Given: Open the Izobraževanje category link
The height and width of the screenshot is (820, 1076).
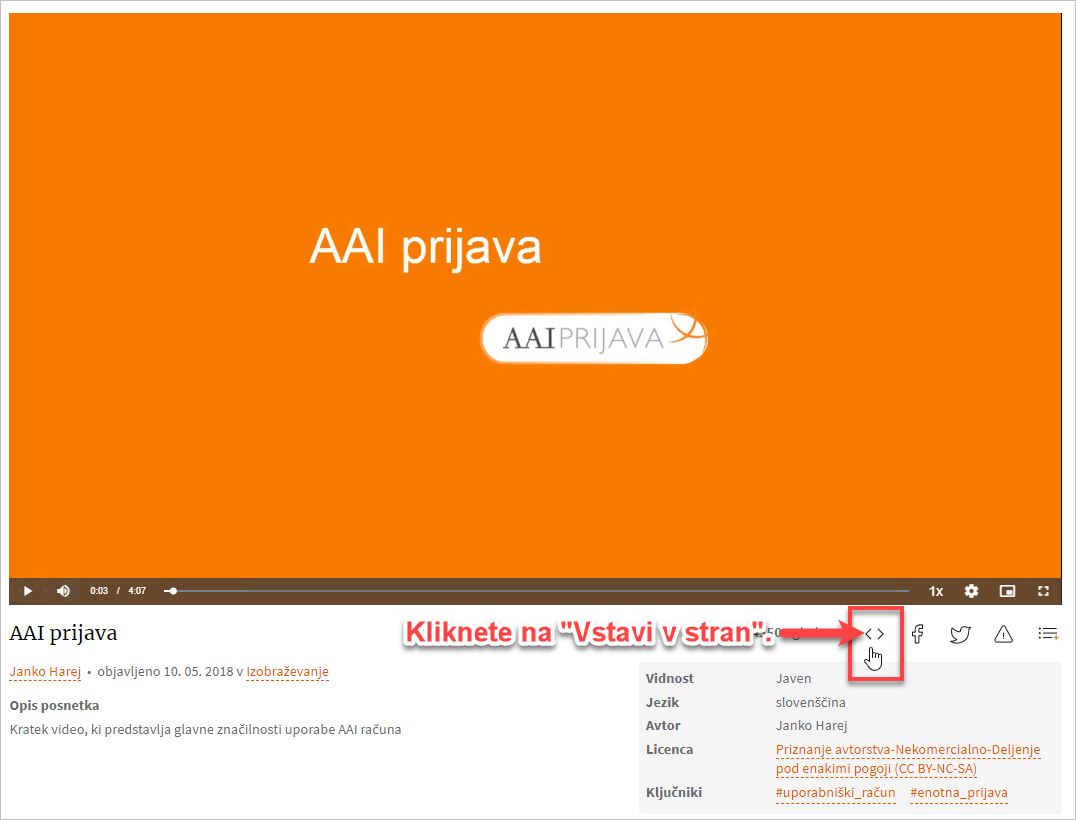Looking at the screenshot, I should pyautogui.click(x=288, y=672).
